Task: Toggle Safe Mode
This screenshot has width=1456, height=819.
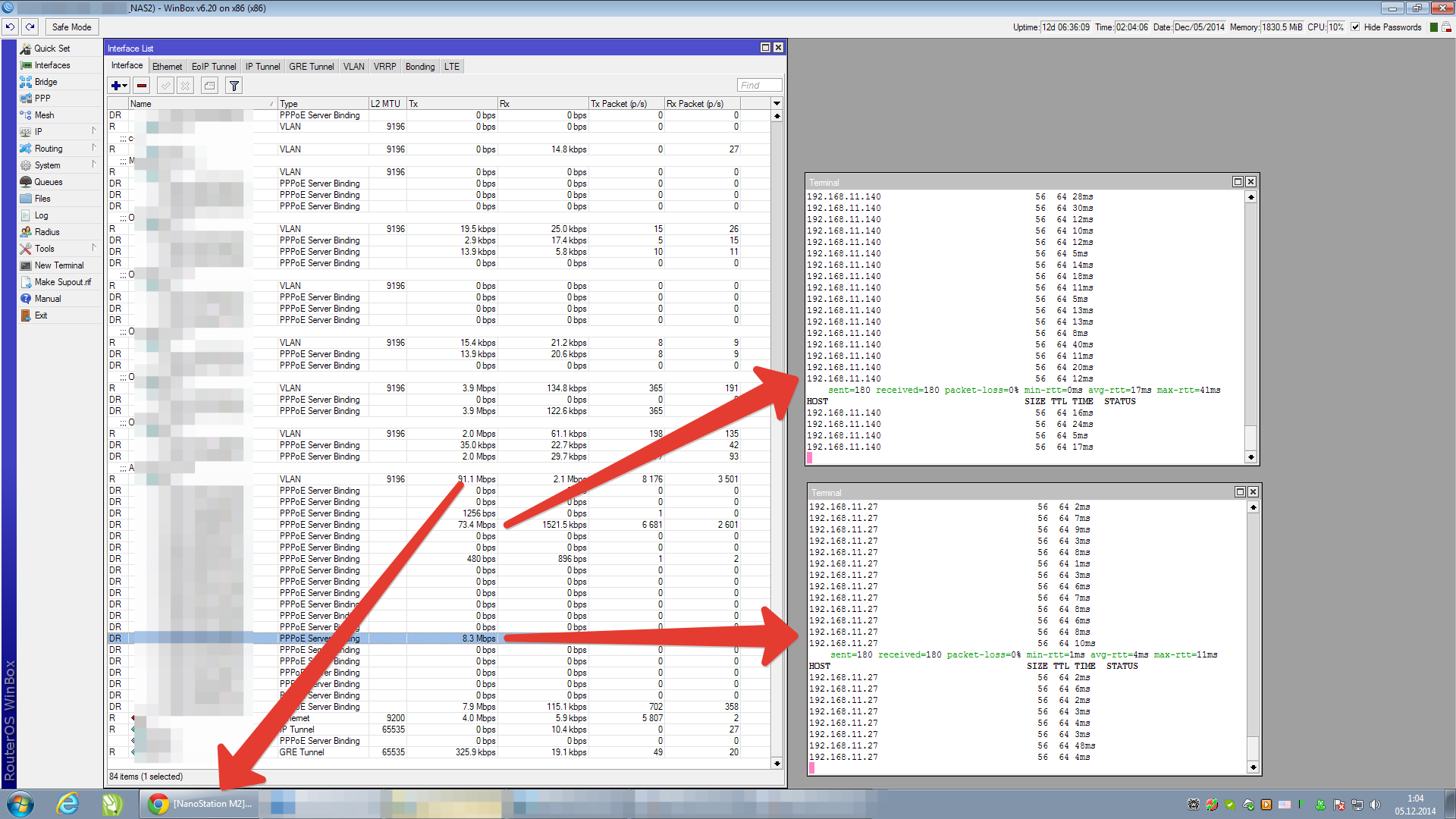Action: coord(71,27)
